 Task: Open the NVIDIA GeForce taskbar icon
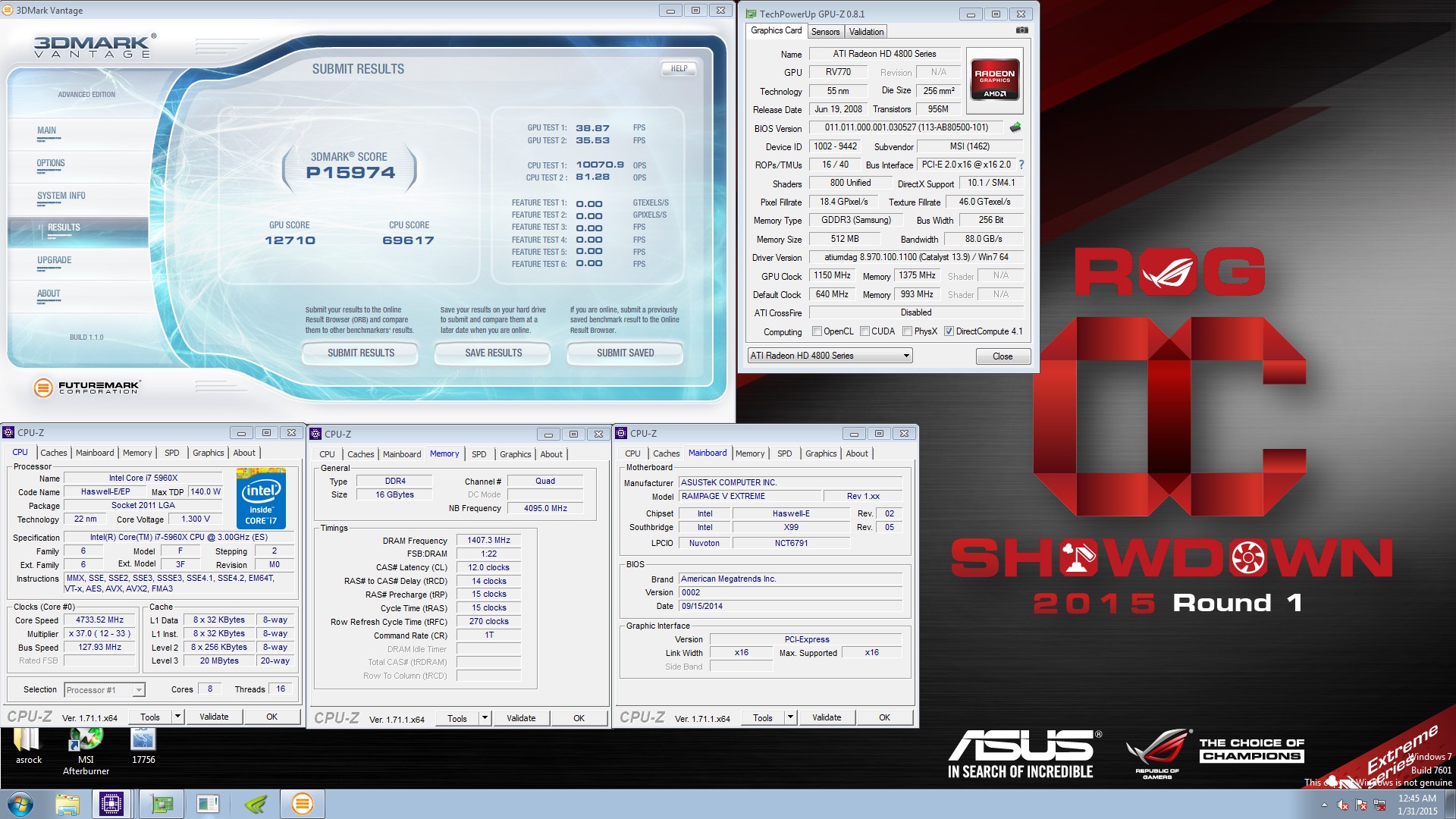(256, 804)
